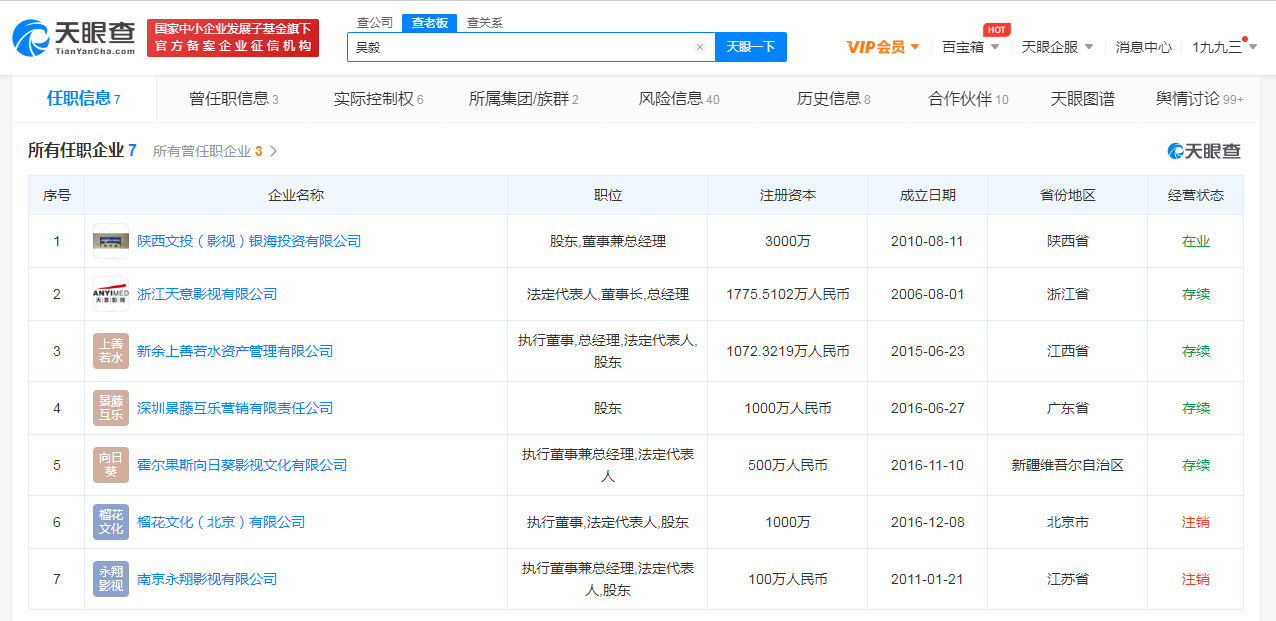1276x621 pixels.
Task: Open logo of 陕西文投（影视）银海投资有限公司
Action: point(111,241)
